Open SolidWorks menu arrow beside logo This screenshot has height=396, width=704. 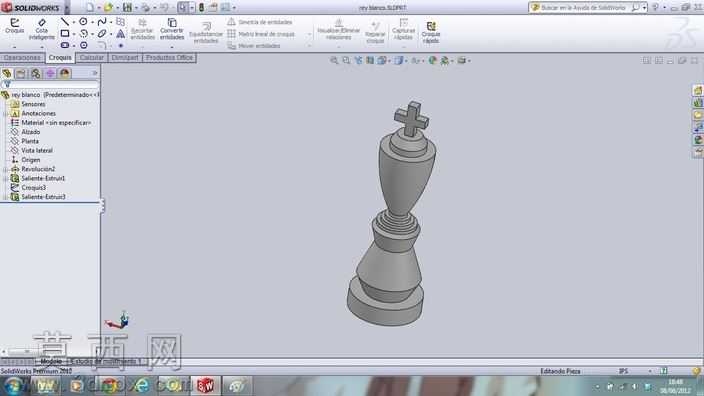click(x=66, y=8)
